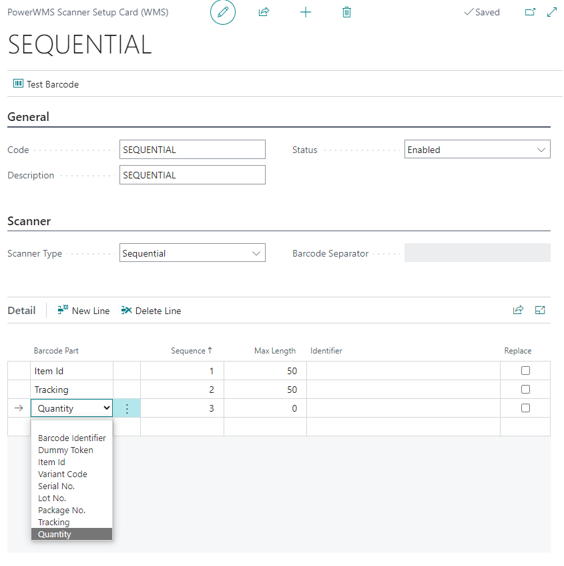Click the Max Length column header
Image resolution: width=564 pixels, height=566 pixels.
(x=275, y=351)
